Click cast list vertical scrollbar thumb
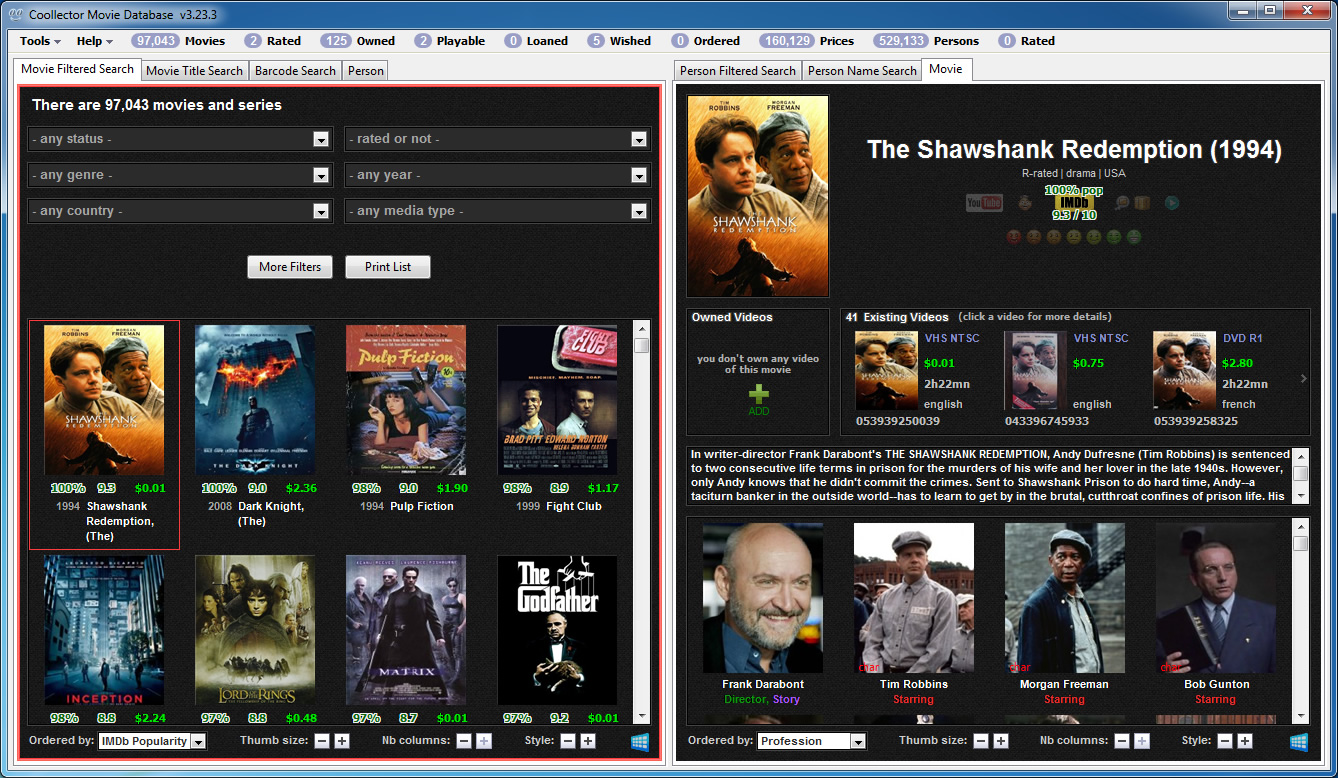This screenshot has width=1338, height=778. coord(1300,543)
